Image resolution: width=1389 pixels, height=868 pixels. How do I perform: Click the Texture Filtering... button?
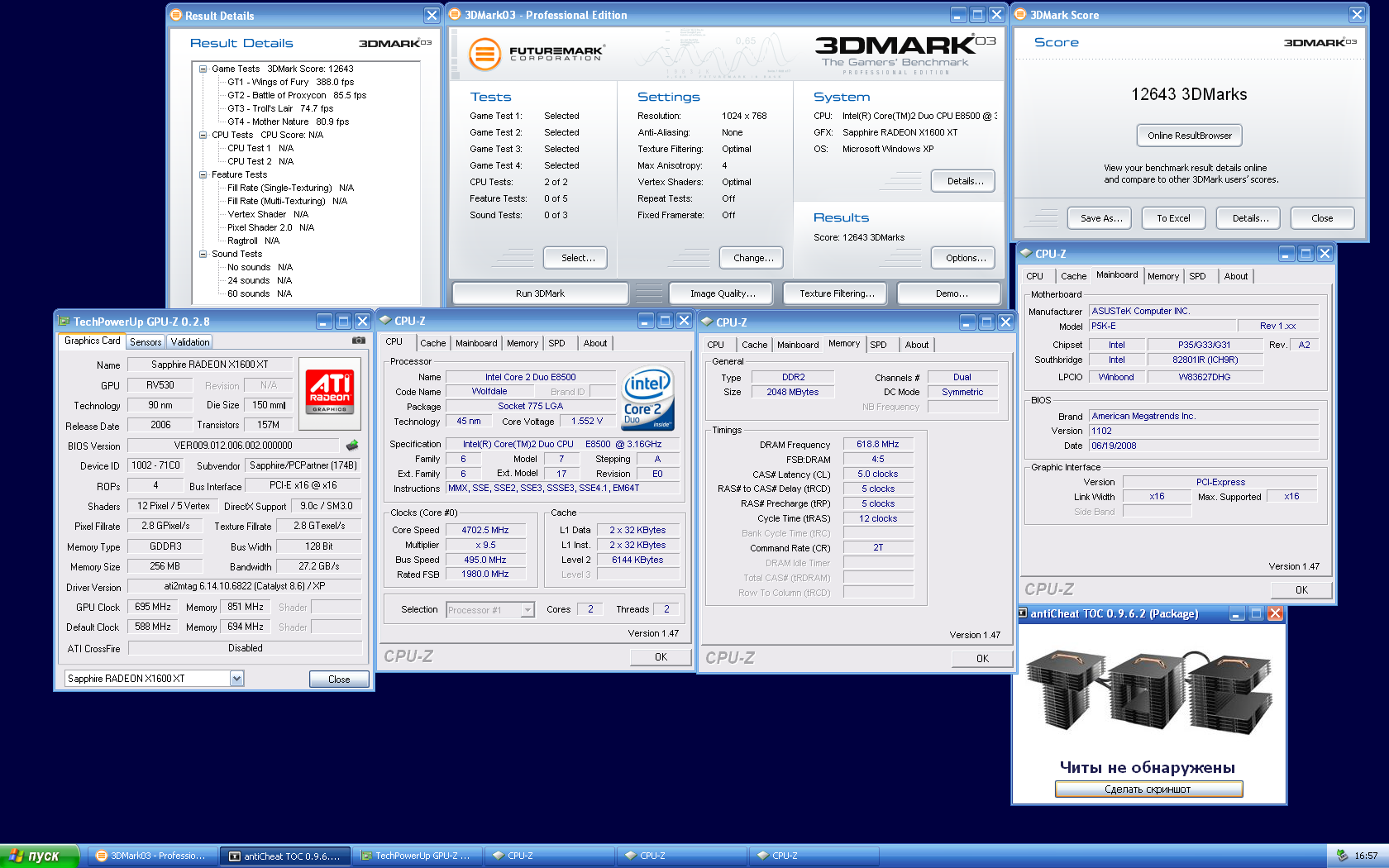point(837,293)
